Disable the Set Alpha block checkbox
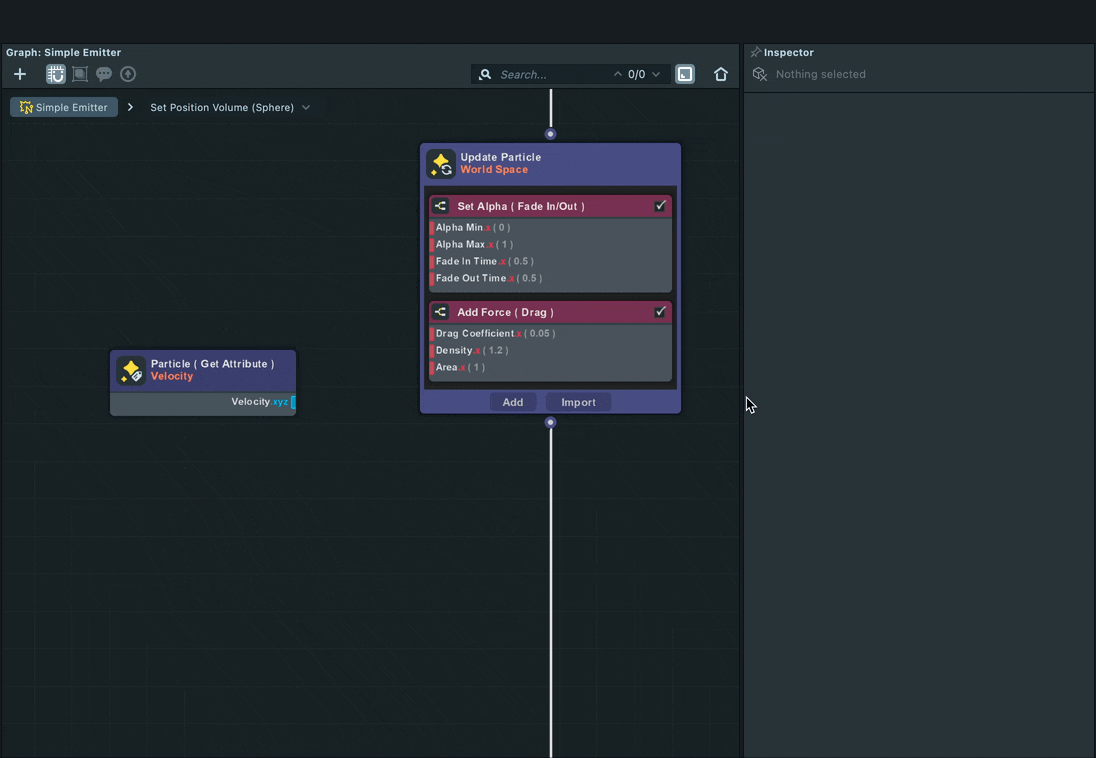 [660, 206]
